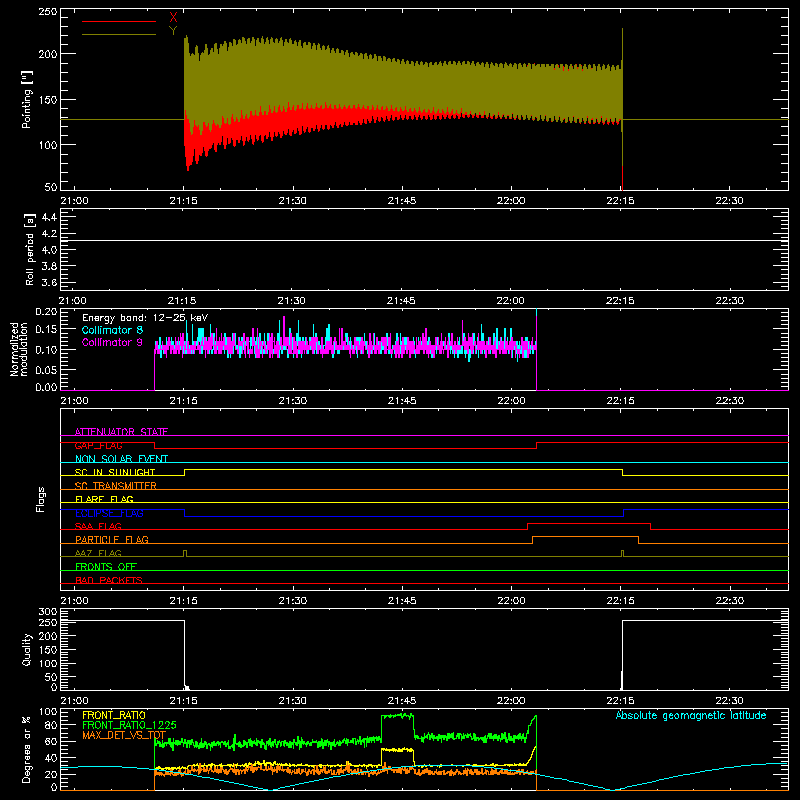800x800 pixels.
Task: Click the red X legend line sample
Action: [119, 21]
